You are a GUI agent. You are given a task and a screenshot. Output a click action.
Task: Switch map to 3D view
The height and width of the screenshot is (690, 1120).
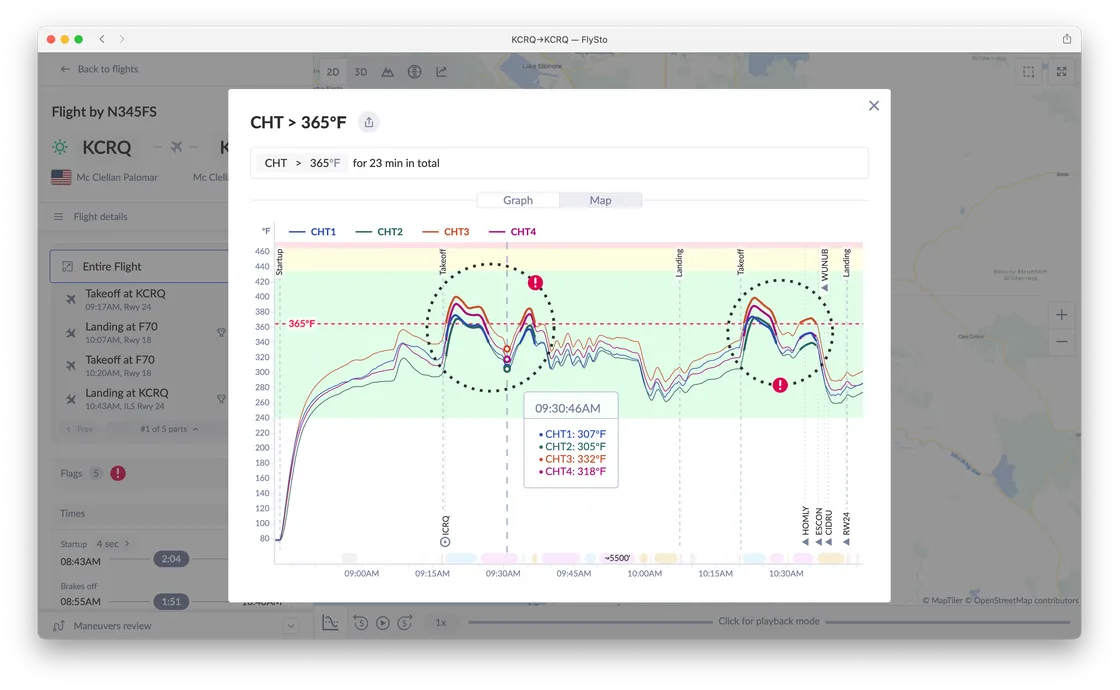tap(361, 72)
